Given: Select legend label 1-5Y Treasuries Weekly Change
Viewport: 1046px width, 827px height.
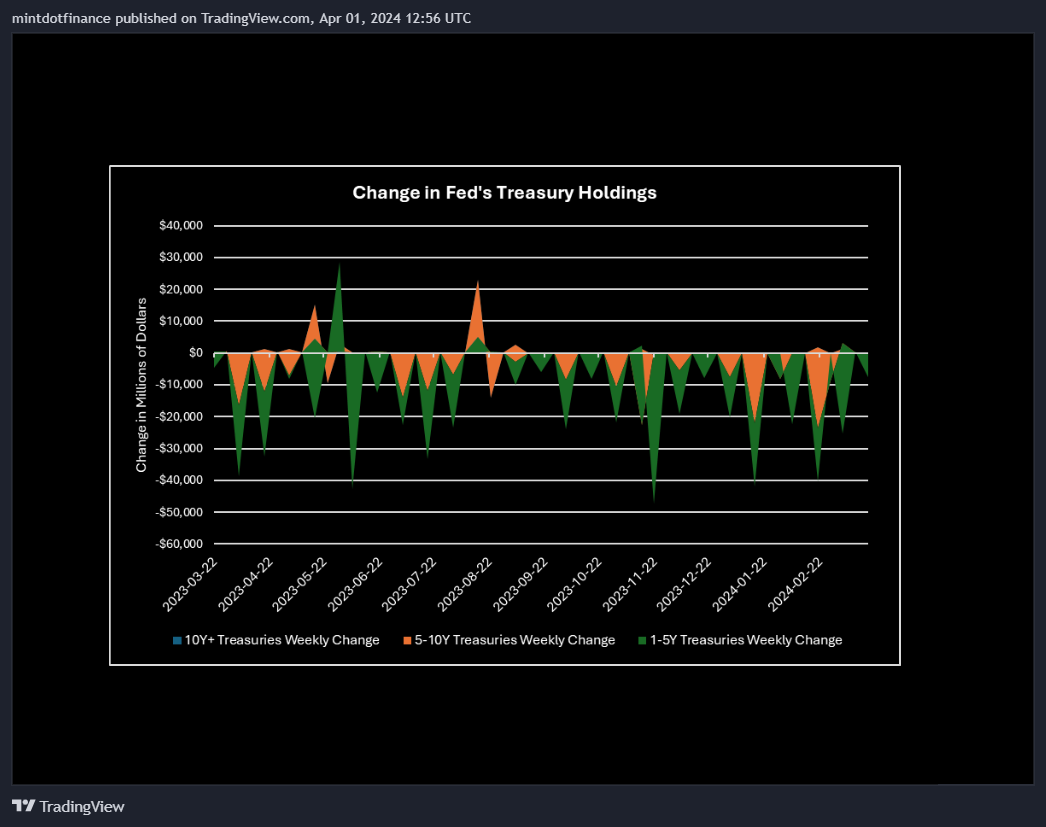Looking at the screenshot, I should (x=746, y=640).
